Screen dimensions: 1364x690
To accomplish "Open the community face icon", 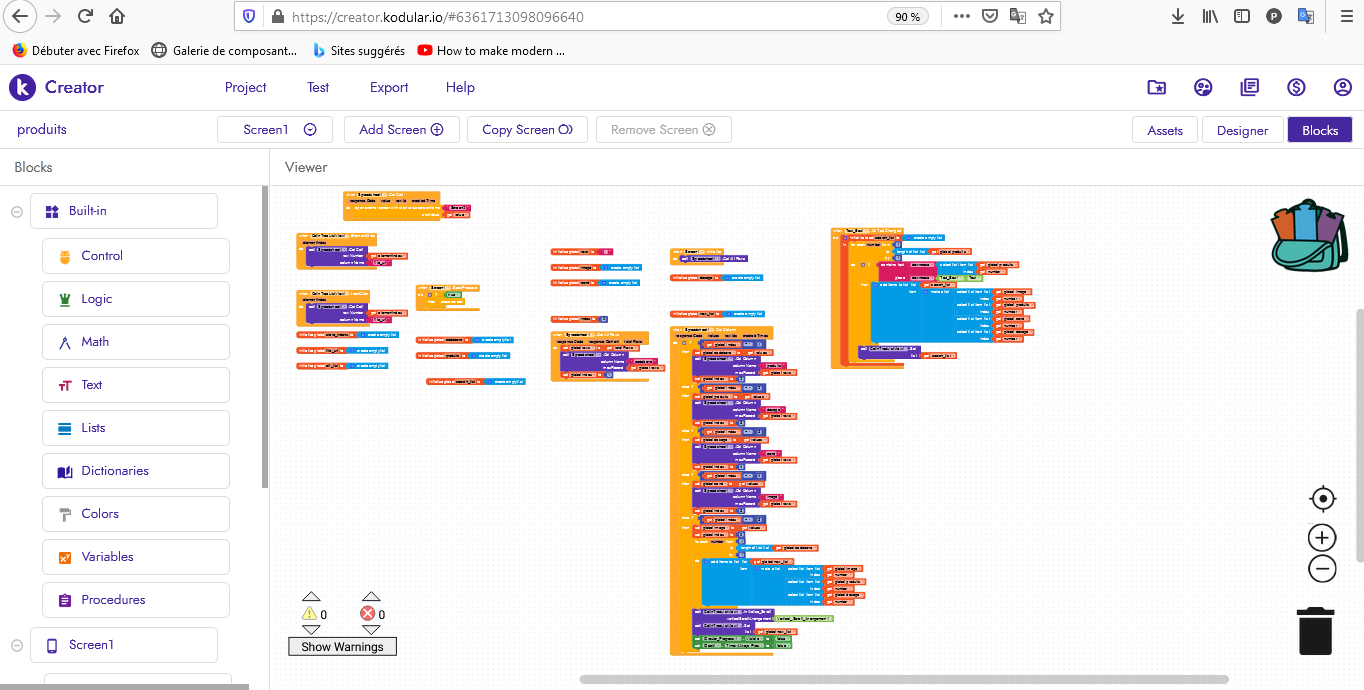I will point(1203,87).
